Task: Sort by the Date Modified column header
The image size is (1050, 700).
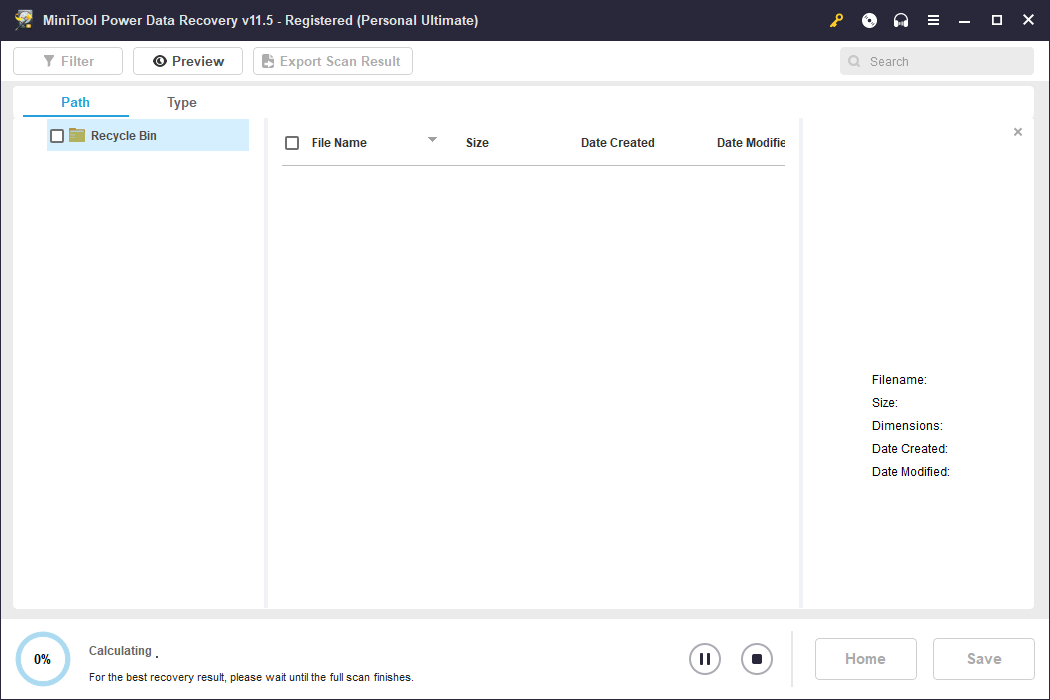Action: (751, 143)
